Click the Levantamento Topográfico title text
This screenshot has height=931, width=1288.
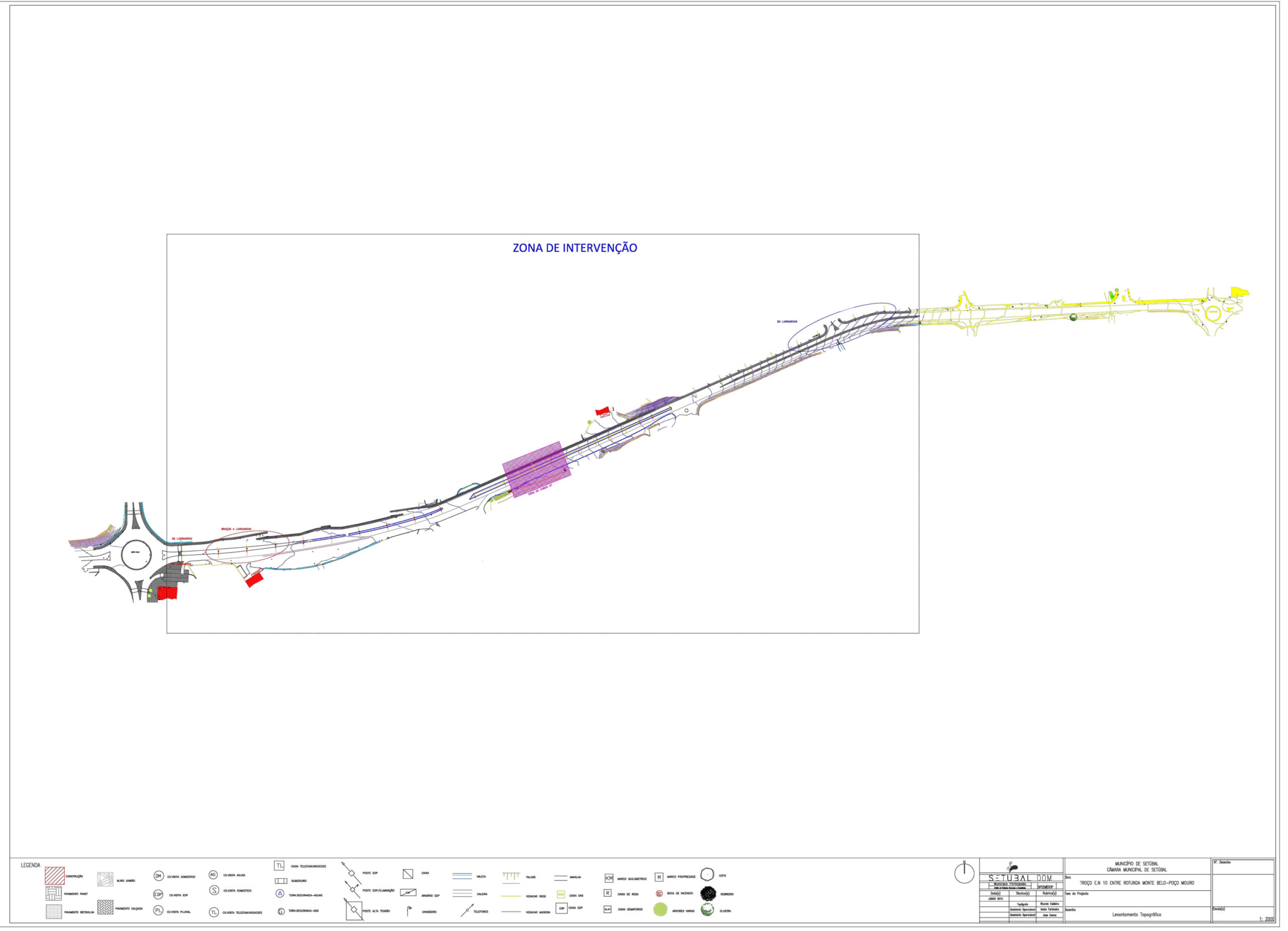[1137, 914]
